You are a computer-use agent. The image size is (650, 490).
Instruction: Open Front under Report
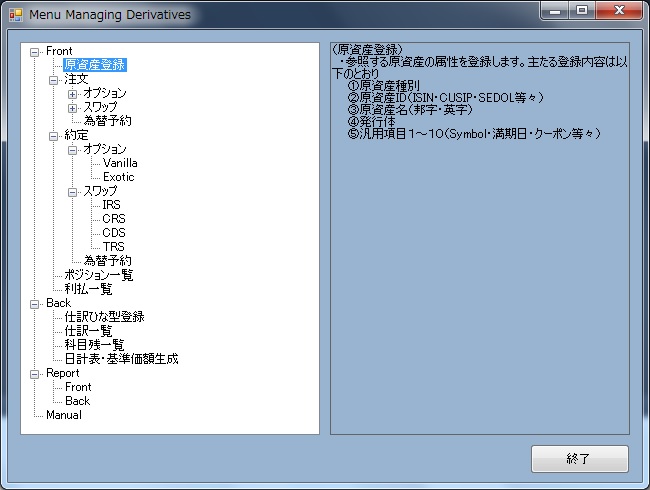coord(78,387)
